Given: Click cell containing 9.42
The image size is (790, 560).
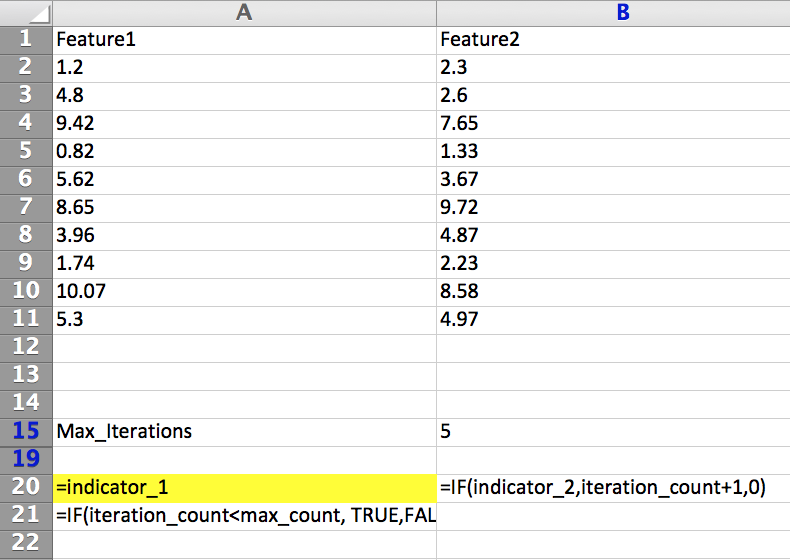Looking at the screenshot, I should click(244, 124).
